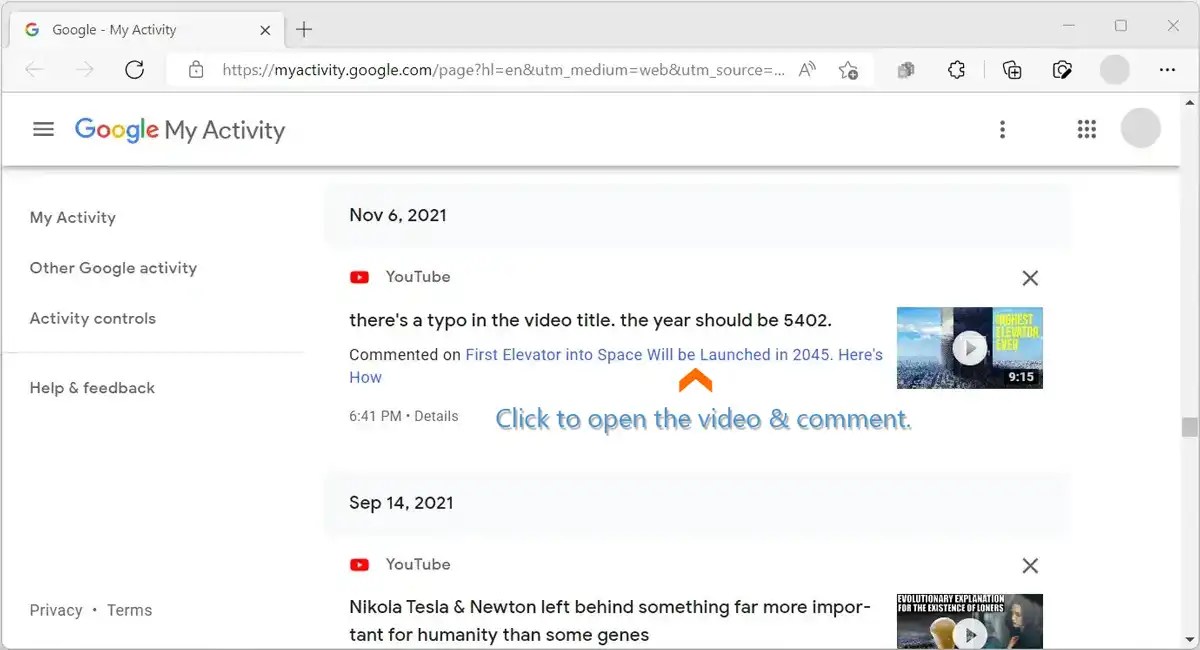Open the Google apps grid

pyautogui.click(x=1086, y=129)
